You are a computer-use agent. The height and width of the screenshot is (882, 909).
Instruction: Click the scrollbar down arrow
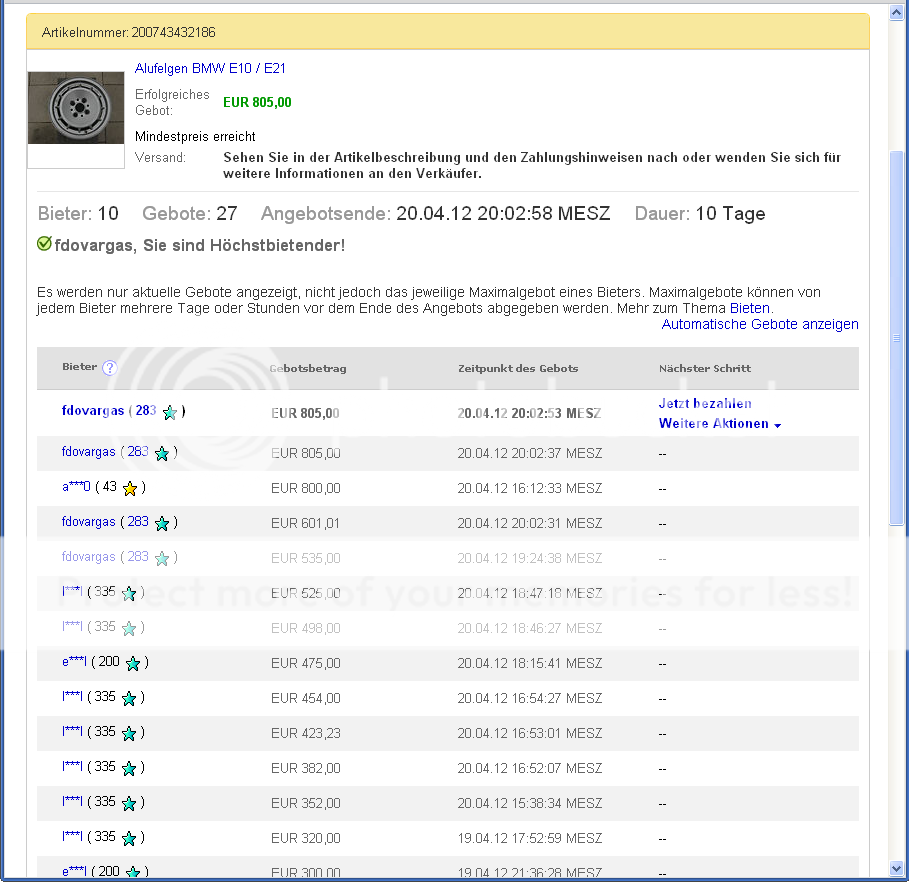tap(897, 869)
